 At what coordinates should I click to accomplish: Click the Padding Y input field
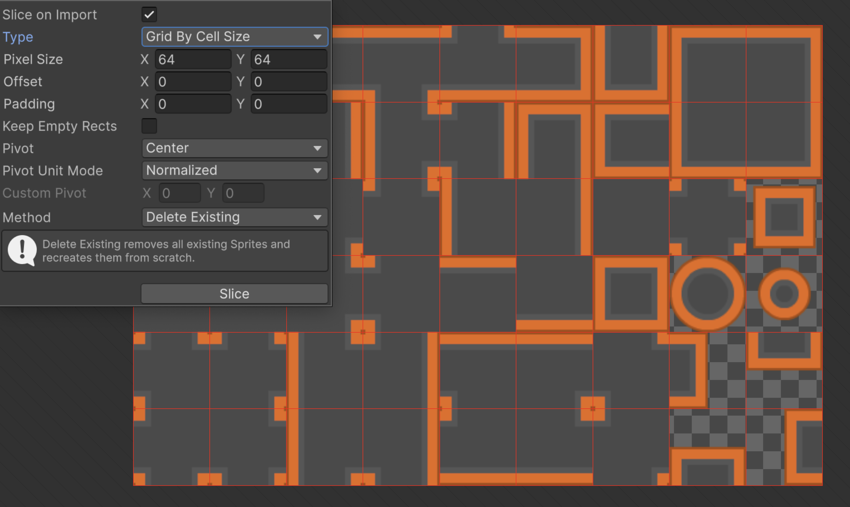click(x=288, y=104)
